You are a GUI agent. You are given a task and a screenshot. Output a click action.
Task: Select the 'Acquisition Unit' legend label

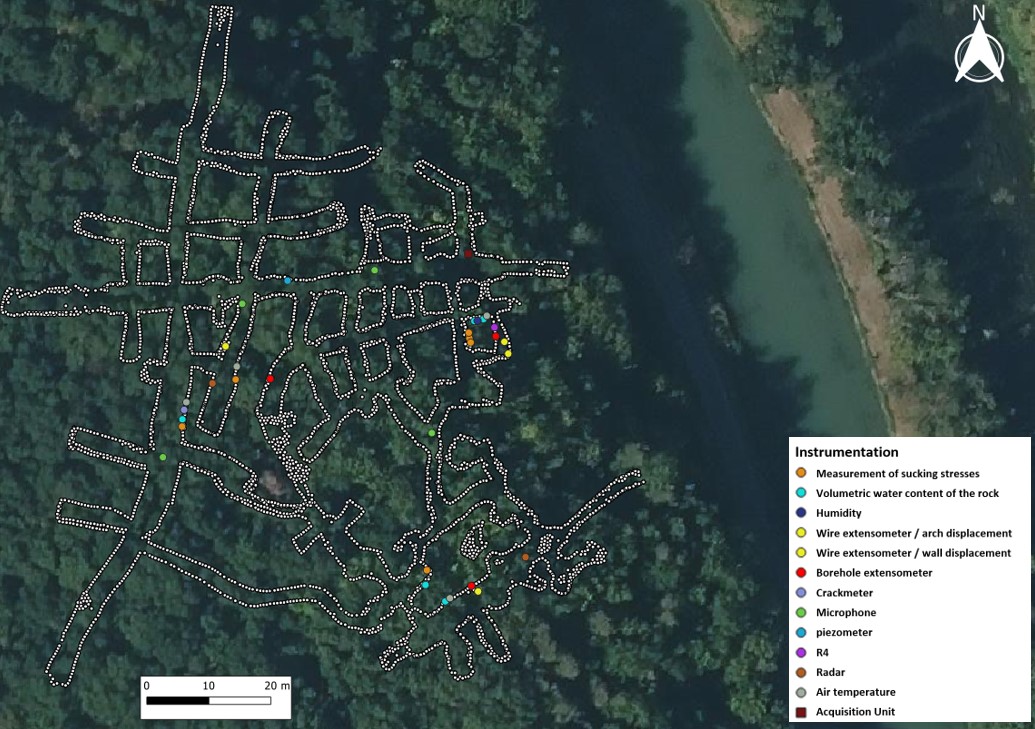855,712
